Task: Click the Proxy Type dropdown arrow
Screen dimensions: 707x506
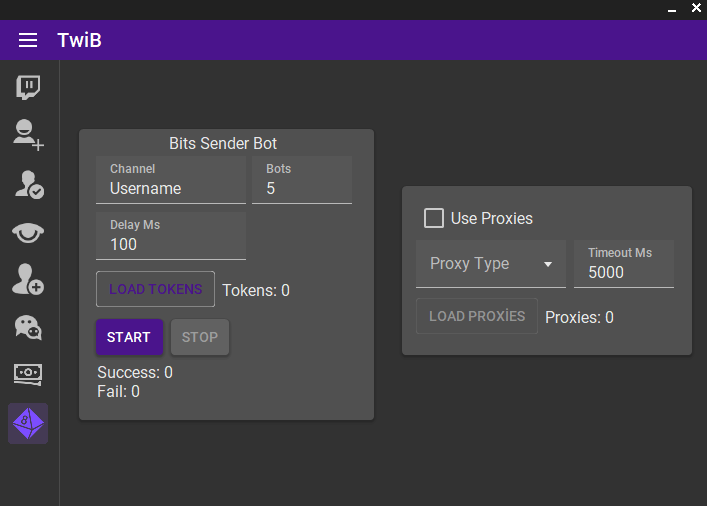Action: pyautogui.click(x=548, y=264)
